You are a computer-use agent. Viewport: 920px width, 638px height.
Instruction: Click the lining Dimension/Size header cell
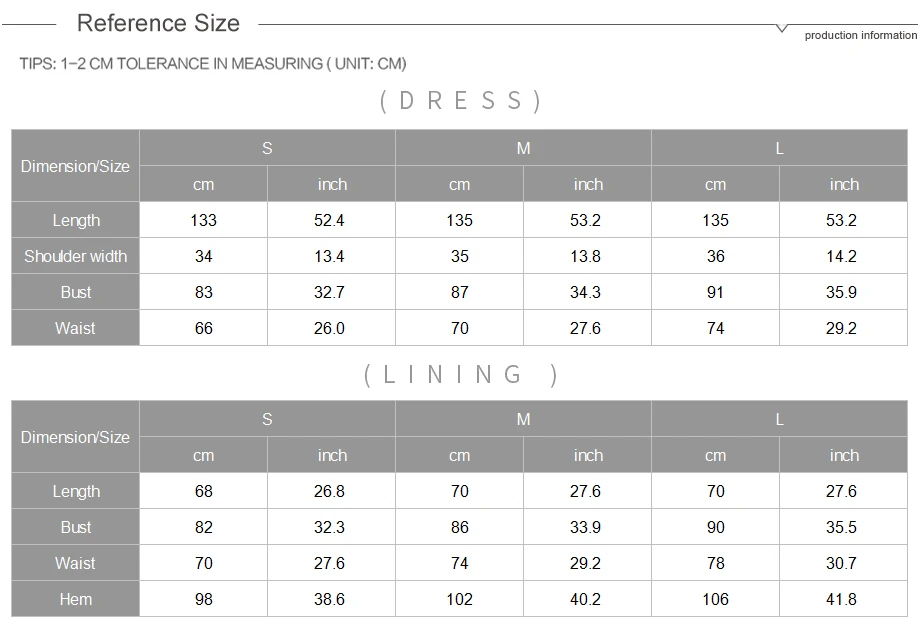pyautogui.click(x=76, y=437)
